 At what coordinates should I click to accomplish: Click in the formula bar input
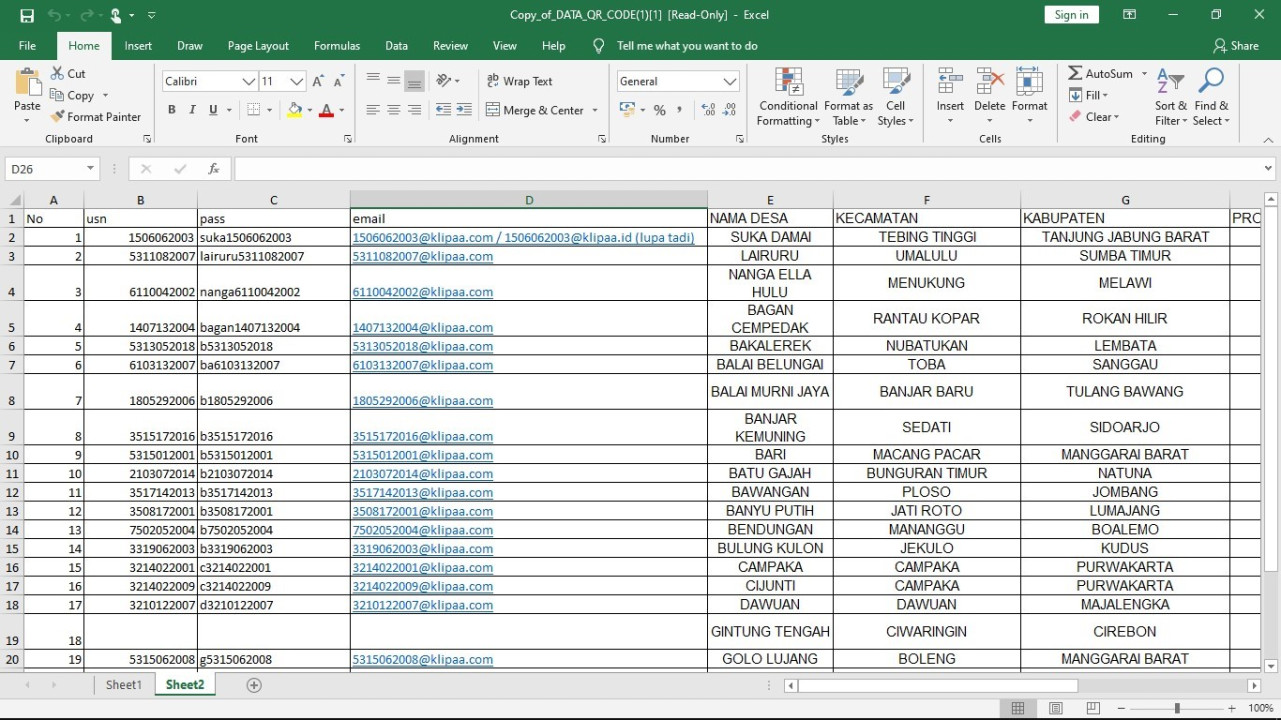click(740, 169)
